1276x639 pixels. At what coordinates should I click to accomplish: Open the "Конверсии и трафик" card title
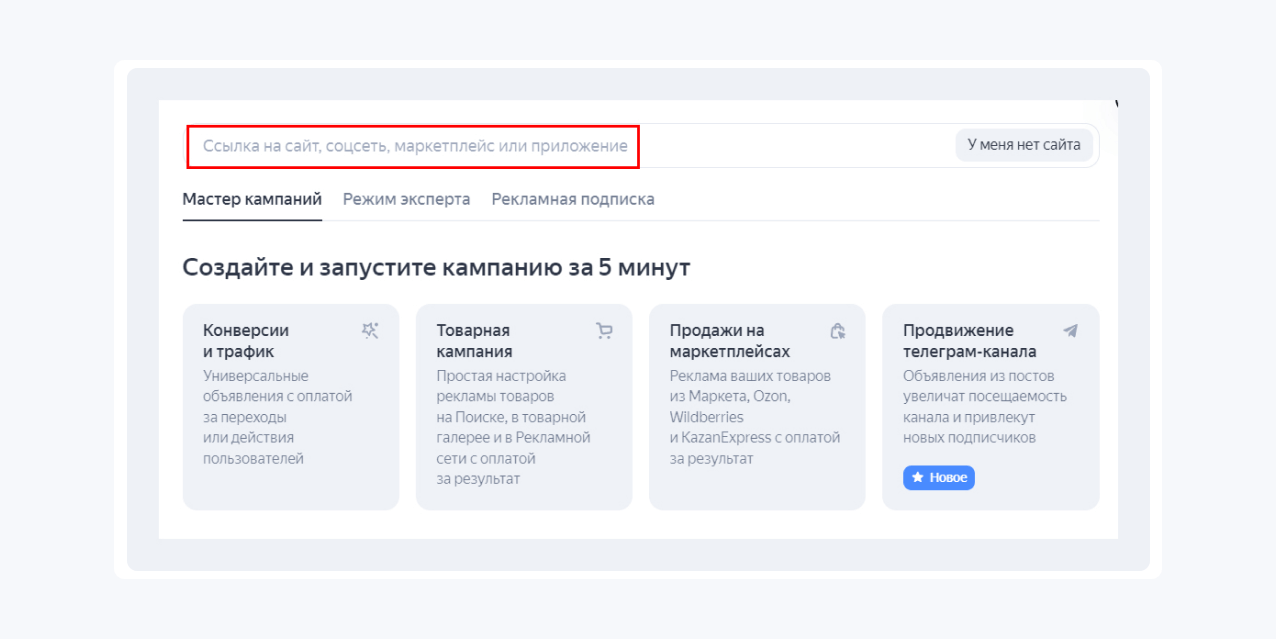(246, 341)
